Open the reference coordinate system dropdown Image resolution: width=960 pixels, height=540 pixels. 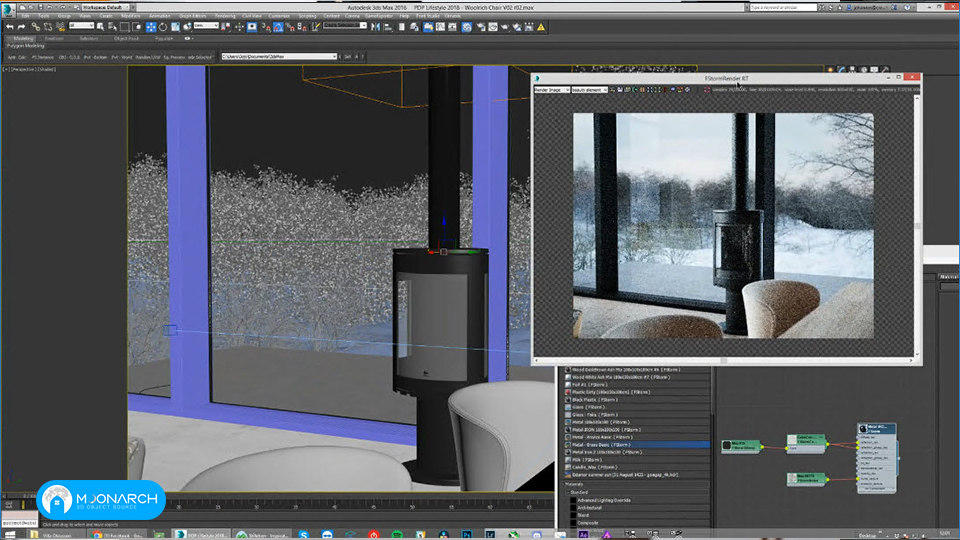pyautogui.click(x=206, y=26)
